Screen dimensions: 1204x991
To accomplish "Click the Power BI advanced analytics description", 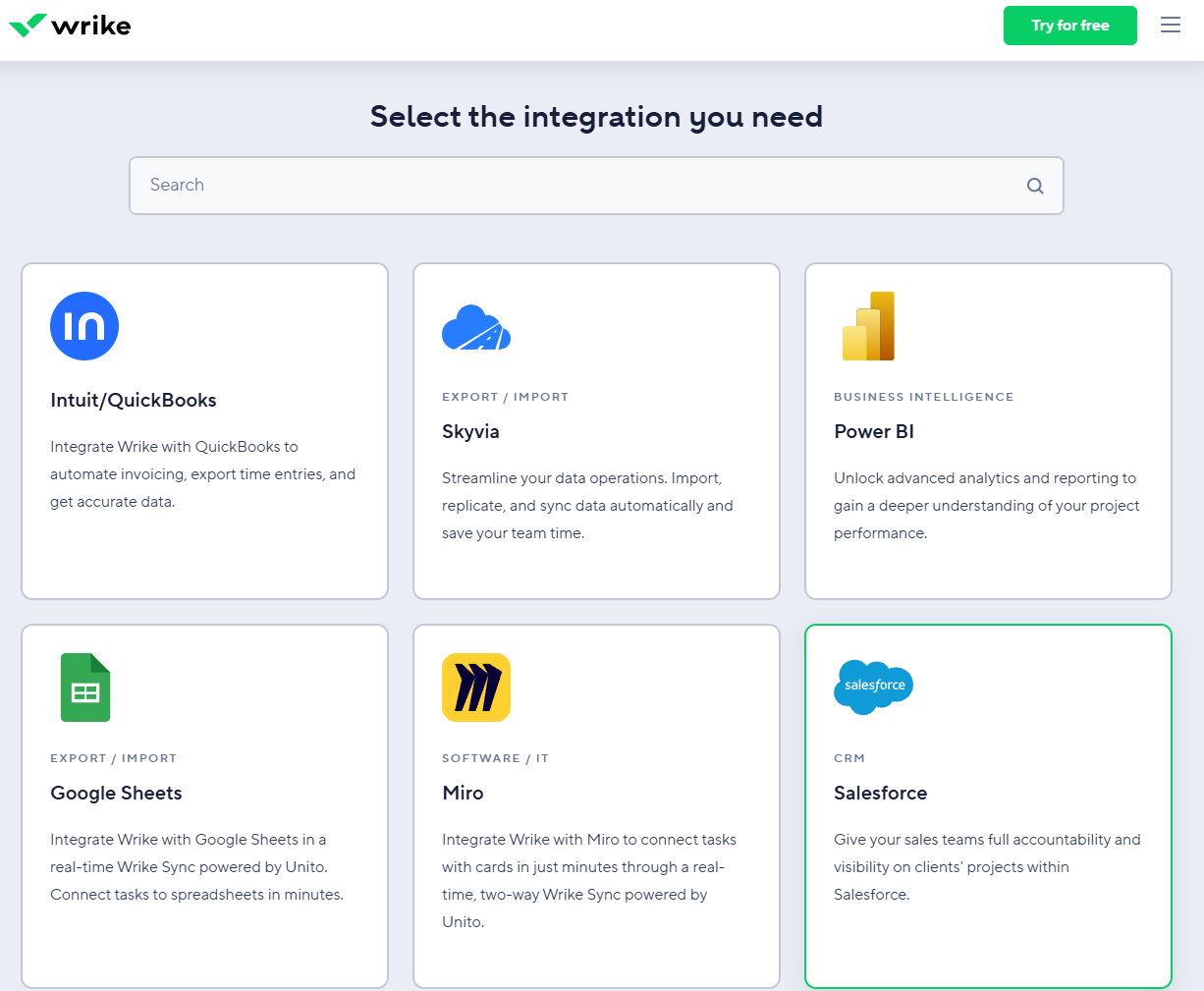I will (987, 506).
